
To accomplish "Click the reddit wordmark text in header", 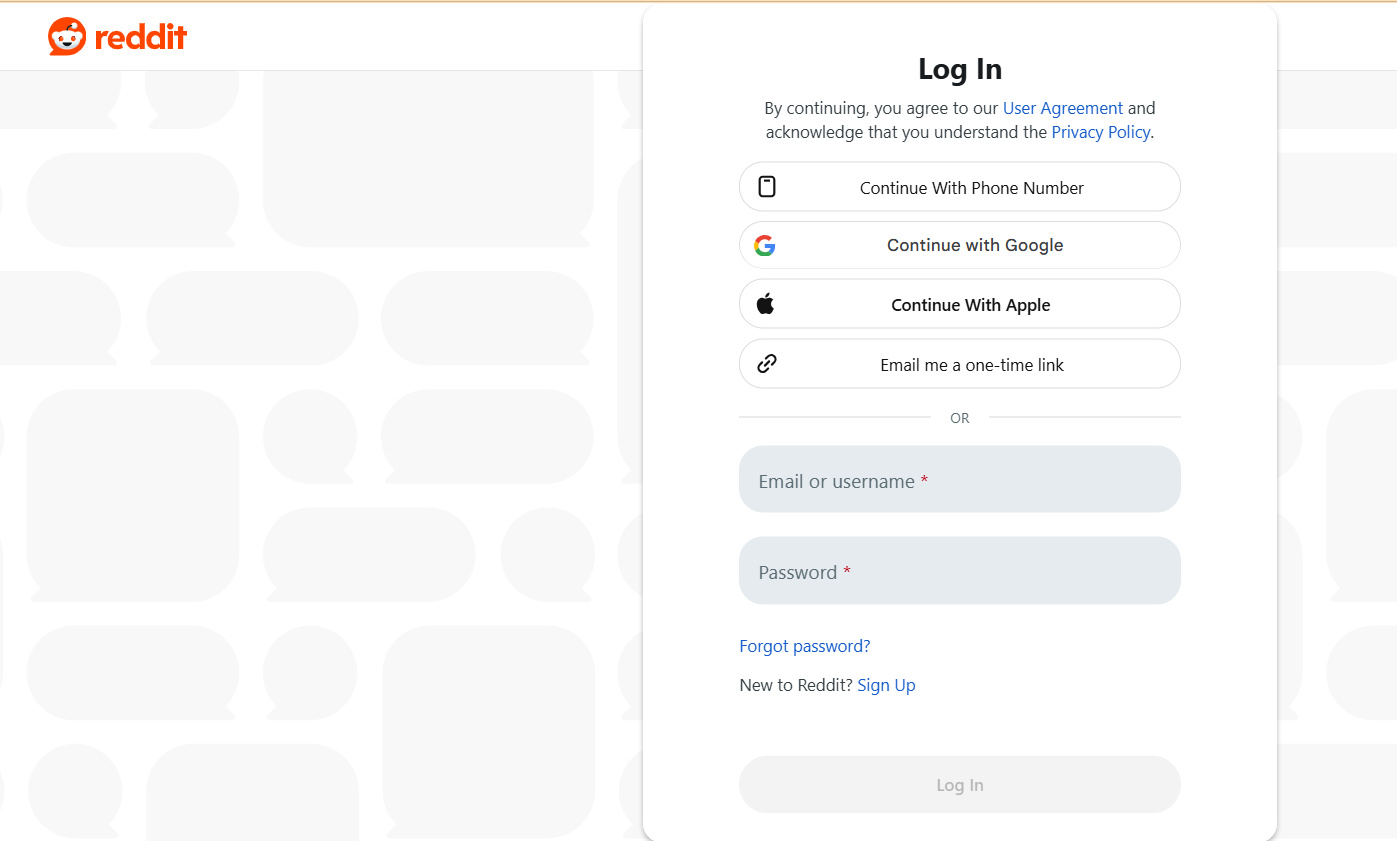I will (141, 38).
